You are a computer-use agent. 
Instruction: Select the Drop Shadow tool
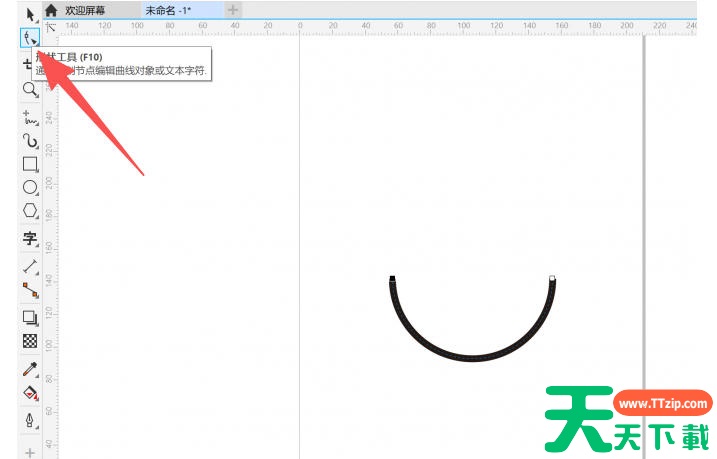click(30, 317)
